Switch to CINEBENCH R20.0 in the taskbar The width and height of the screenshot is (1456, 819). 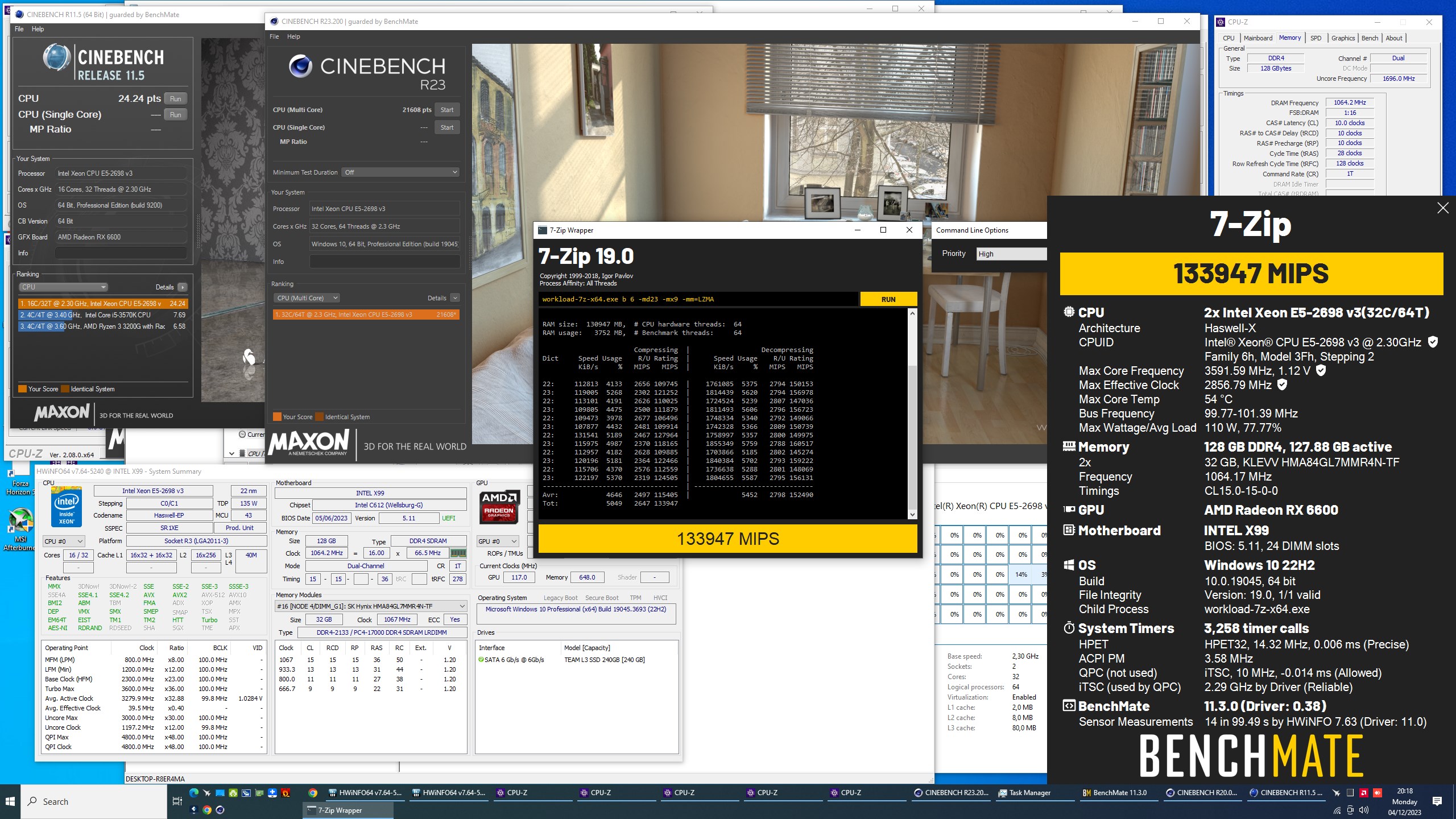pyautogui.click(x=1201, y=793)
